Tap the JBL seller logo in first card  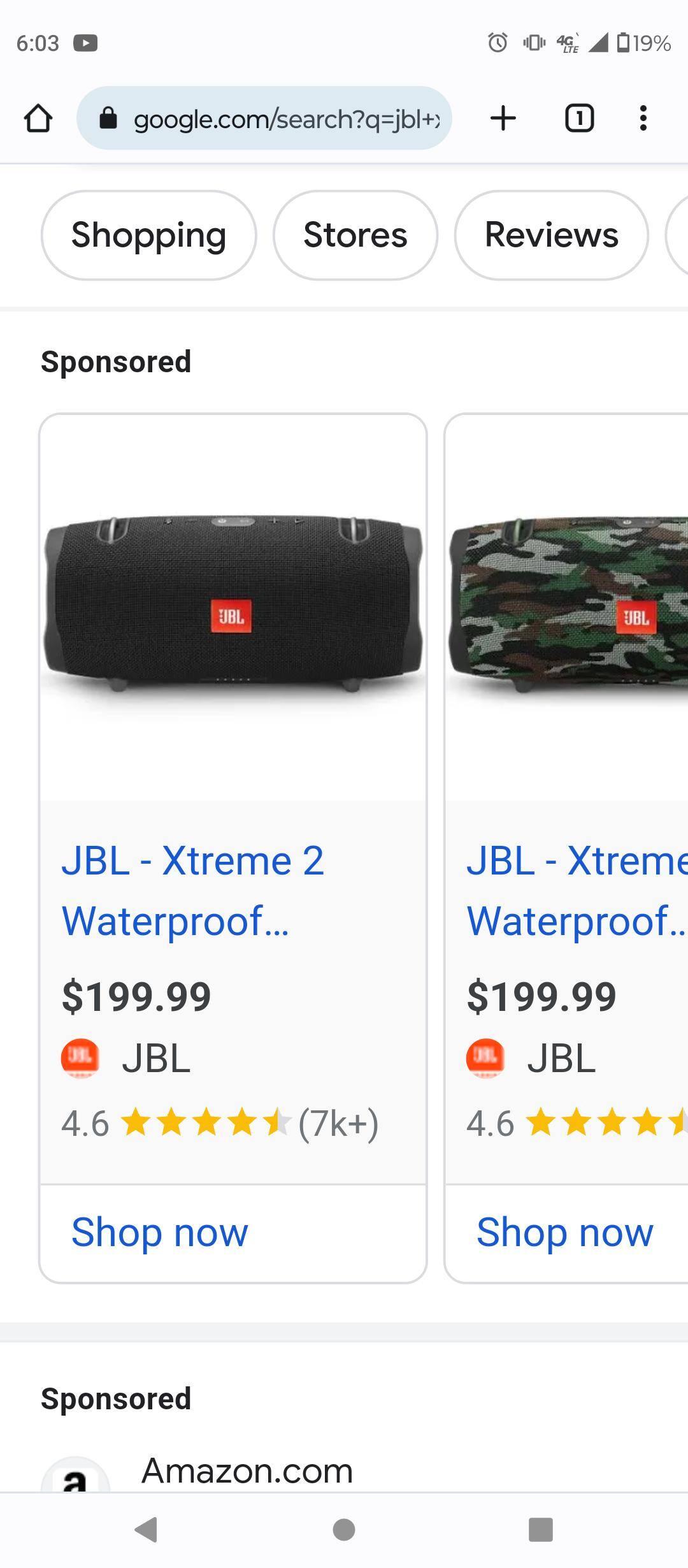[80, 1059]
